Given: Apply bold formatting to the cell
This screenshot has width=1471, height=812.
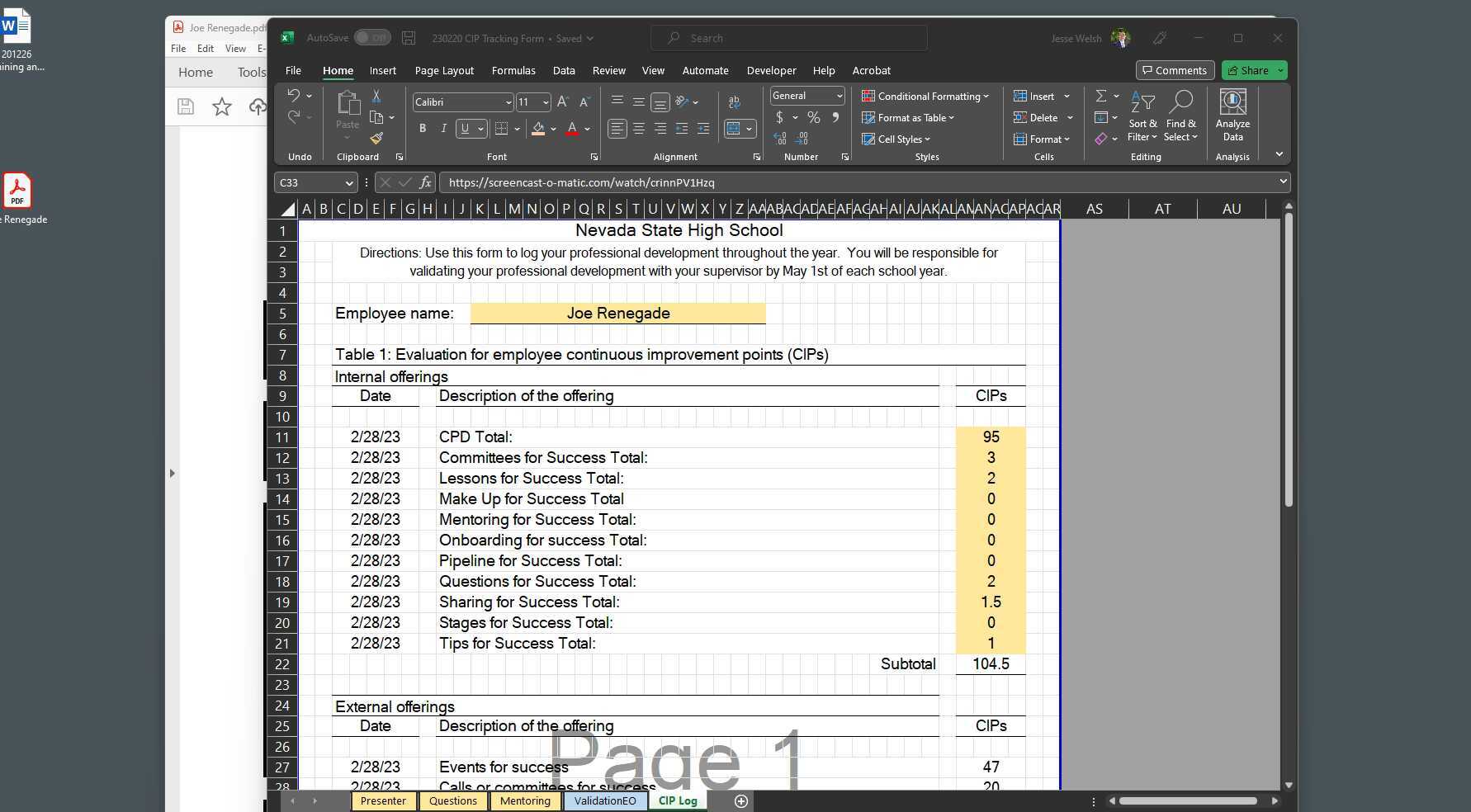Looking at the screenshot, I should tap(422, 129).
